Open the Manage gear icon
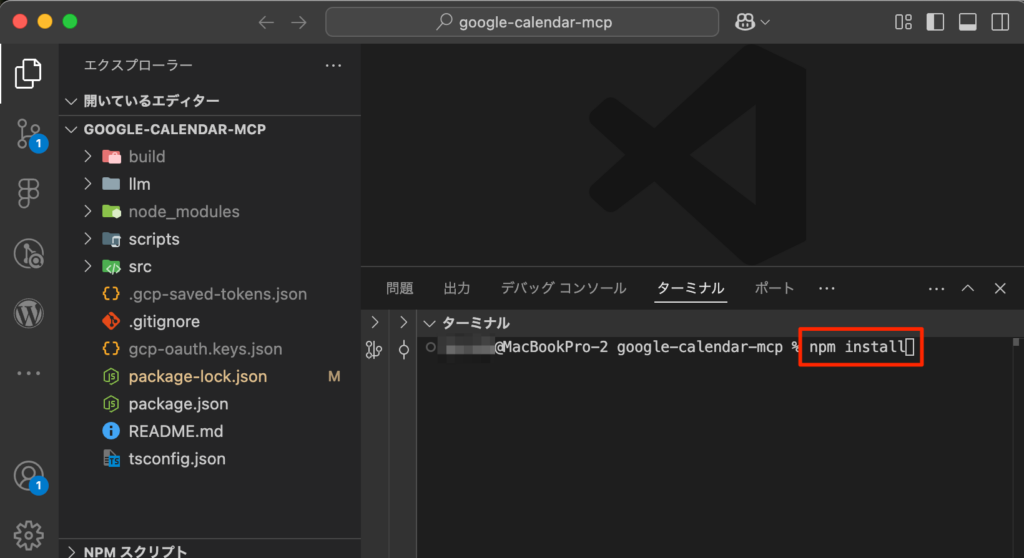 coord(29,532)
